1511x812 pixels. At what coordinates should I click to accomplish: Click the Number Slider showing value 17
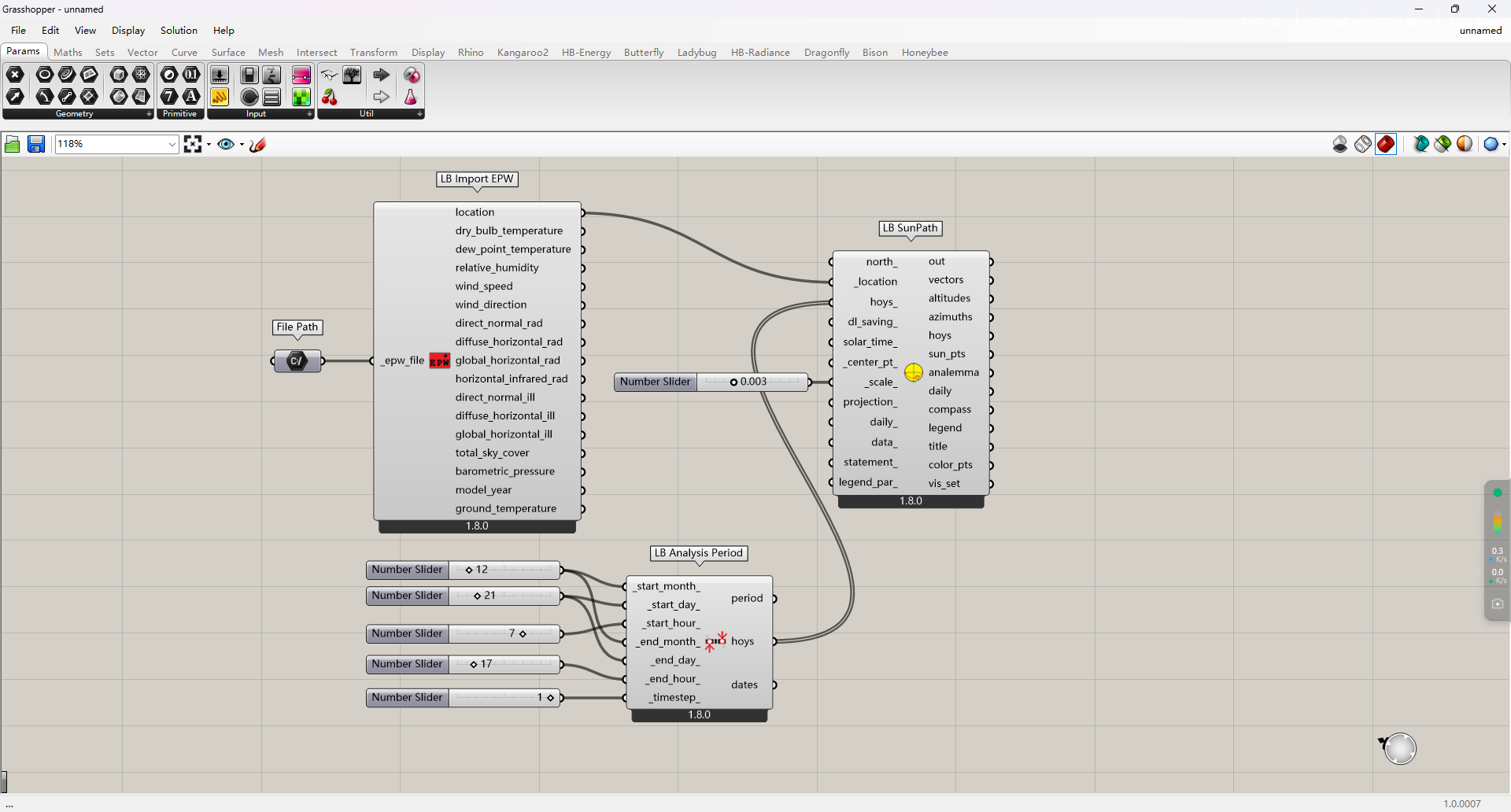[x=464, y=664]
